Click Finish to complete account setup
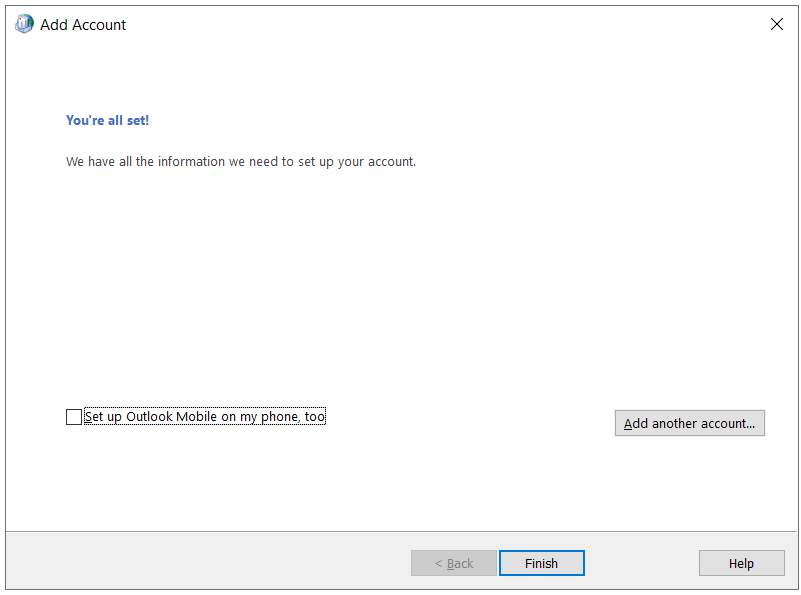The image size is (801, 595). 541,563
